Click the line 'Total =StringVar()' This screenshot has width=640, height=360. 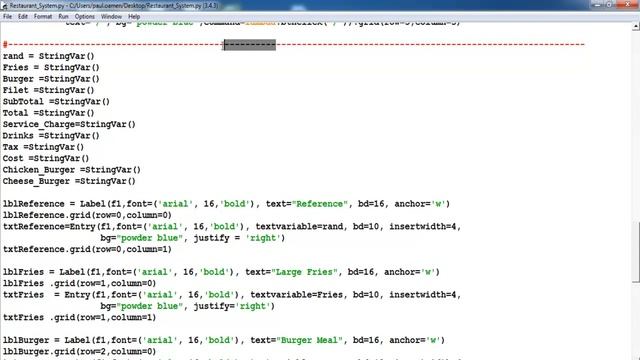[x=49, y=113]
